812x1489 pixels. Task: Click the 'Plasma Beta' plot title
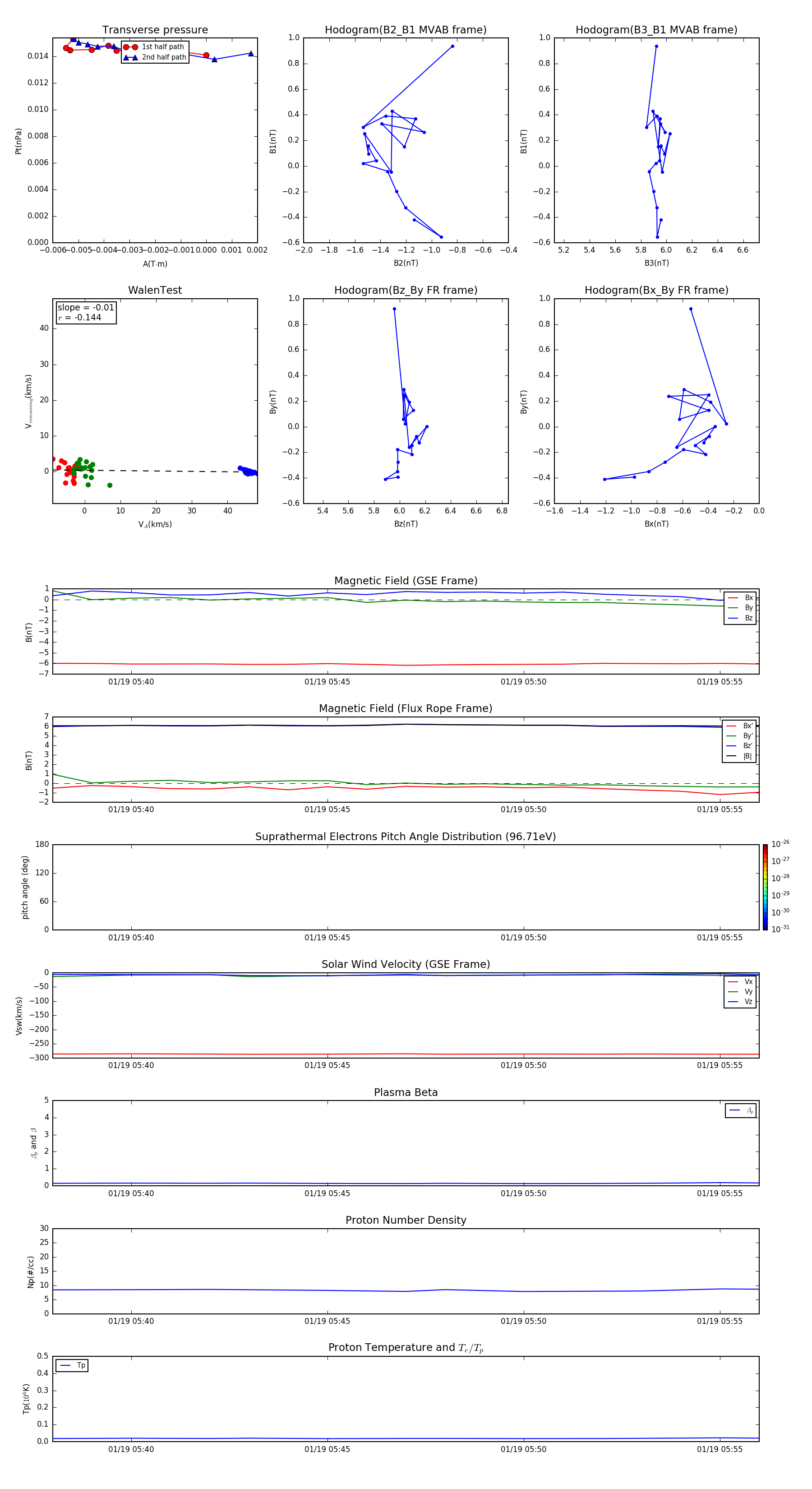[x=406, y=1093]
